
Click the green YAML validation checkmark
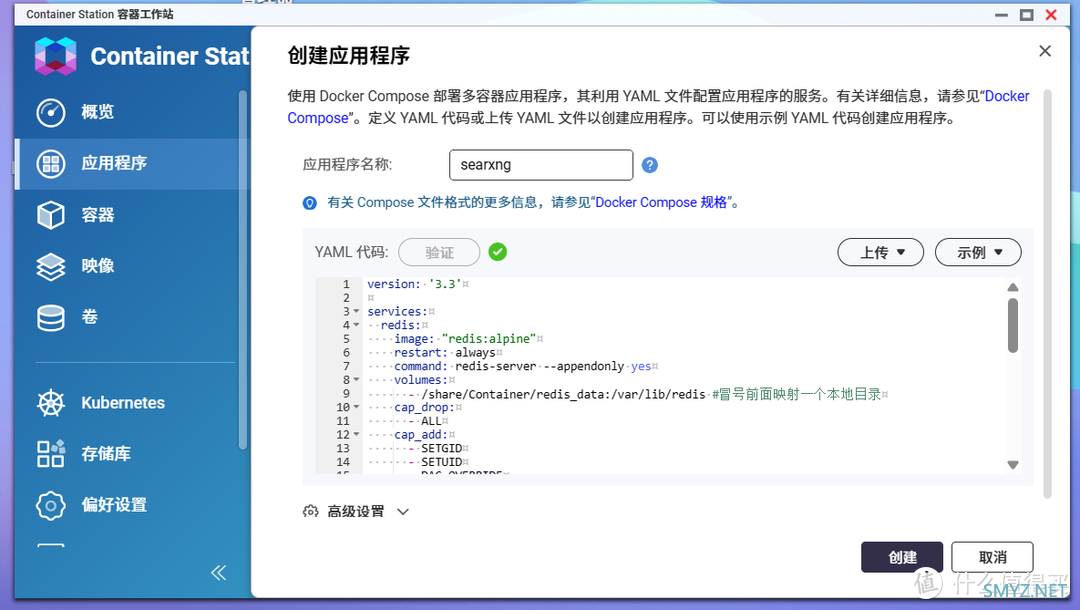click(x=497, y=252)
